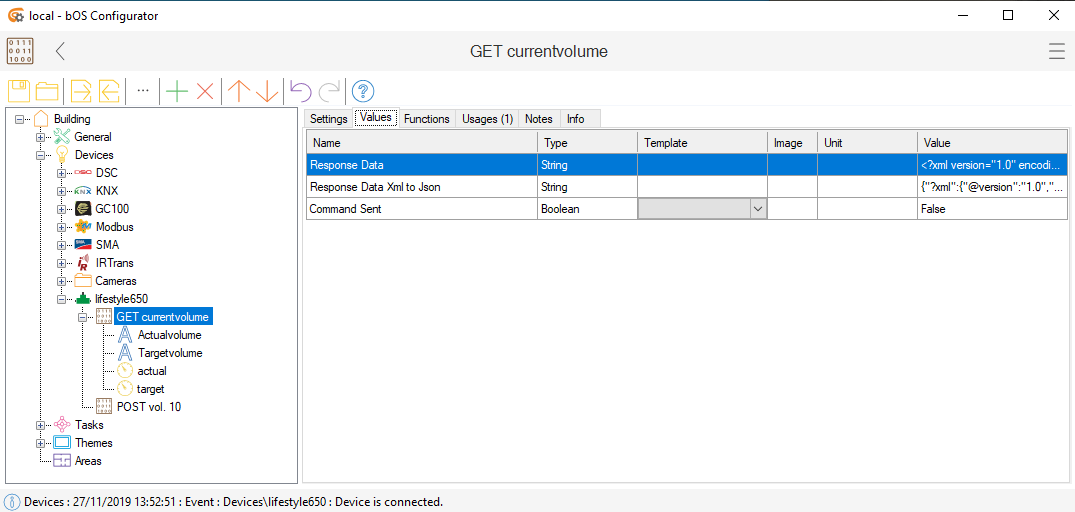Click the open folder toolbar icon
The image size is (1075, 512).
point(47,91)
